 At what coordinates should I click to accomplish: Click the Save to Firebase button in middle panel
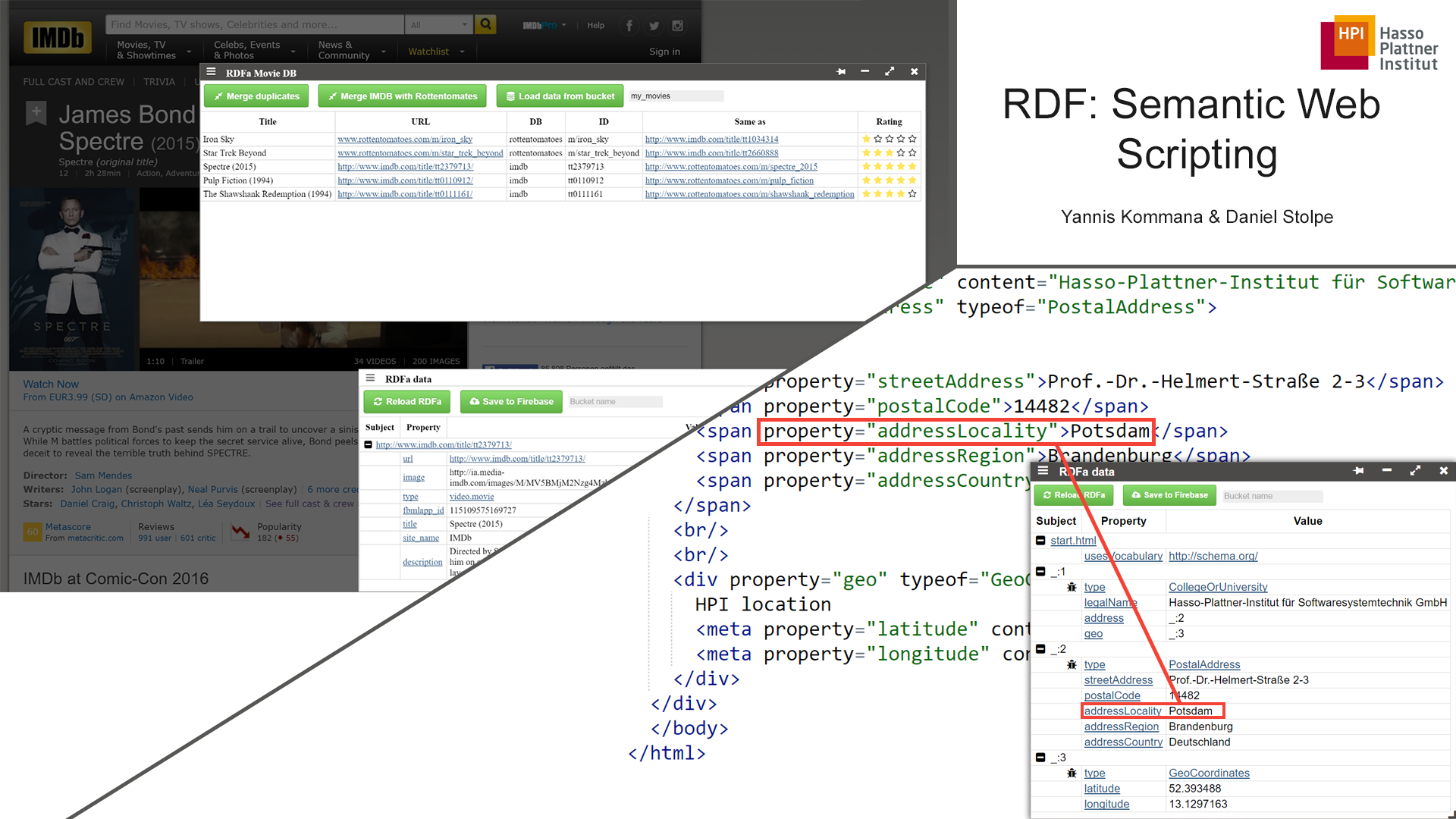pyautogui.click(x=511, y=401)
